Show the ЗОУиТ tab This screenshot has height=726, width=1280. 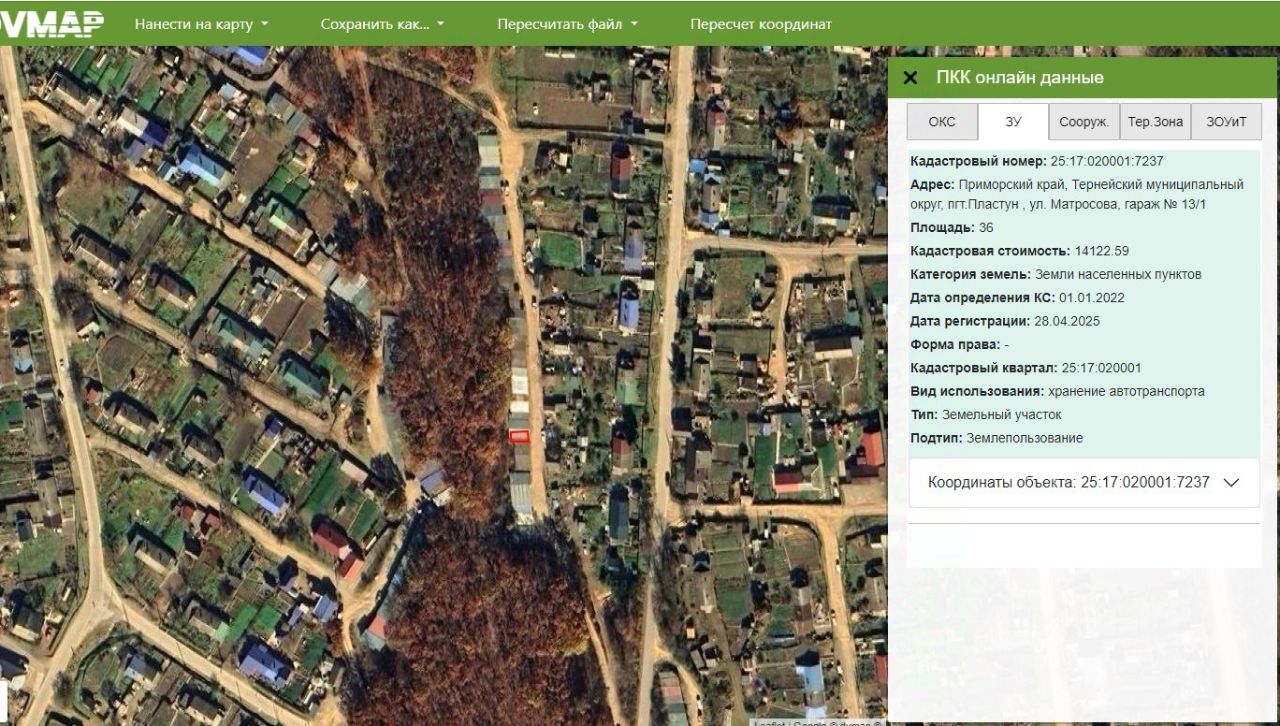click(1227, 122)
